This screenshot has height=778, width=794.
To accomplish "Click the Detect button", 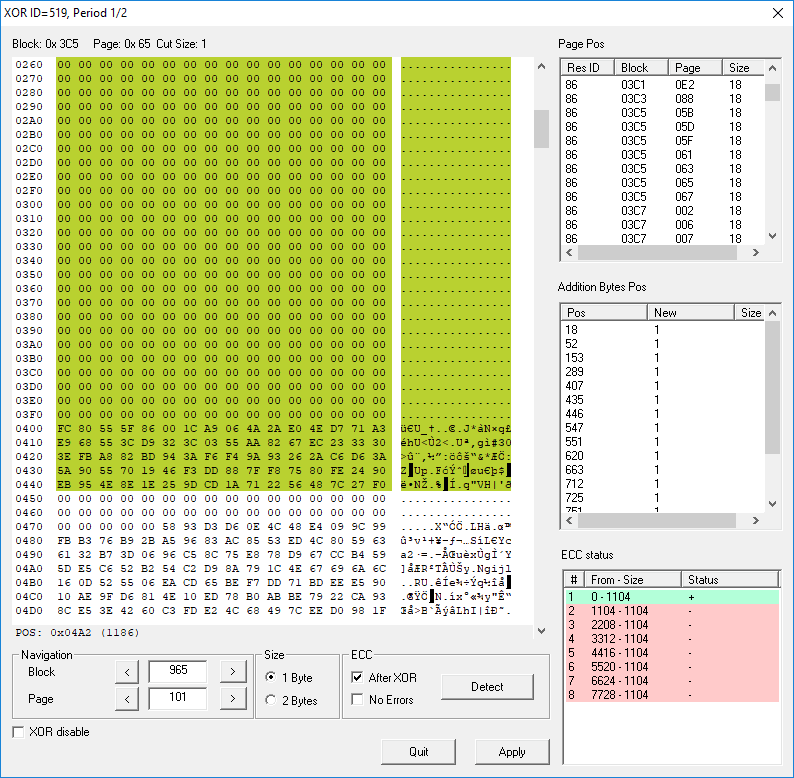I will (x=487, y=687).
